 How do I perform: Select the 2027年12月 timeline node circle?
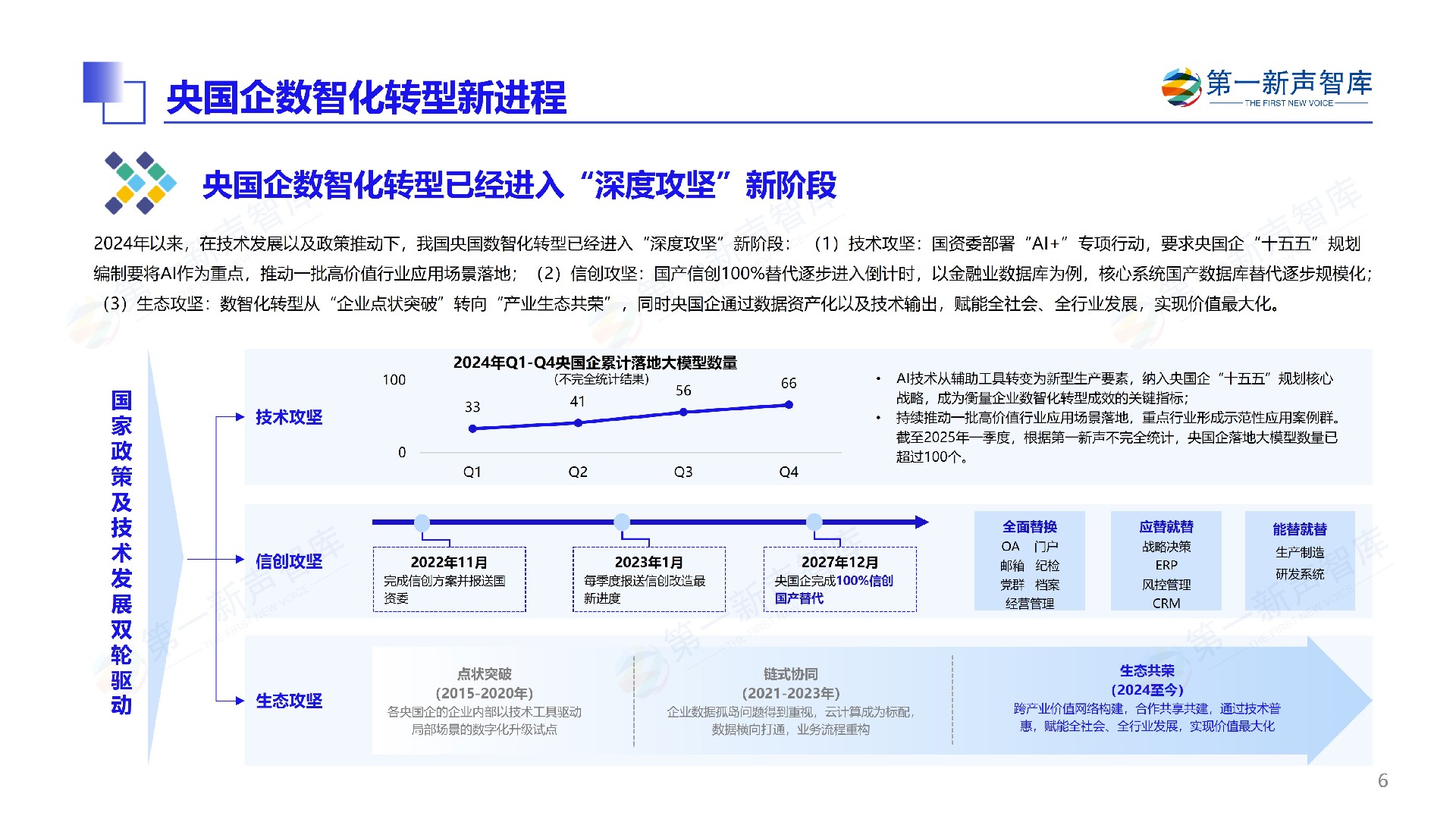click(x=815, y=521)
